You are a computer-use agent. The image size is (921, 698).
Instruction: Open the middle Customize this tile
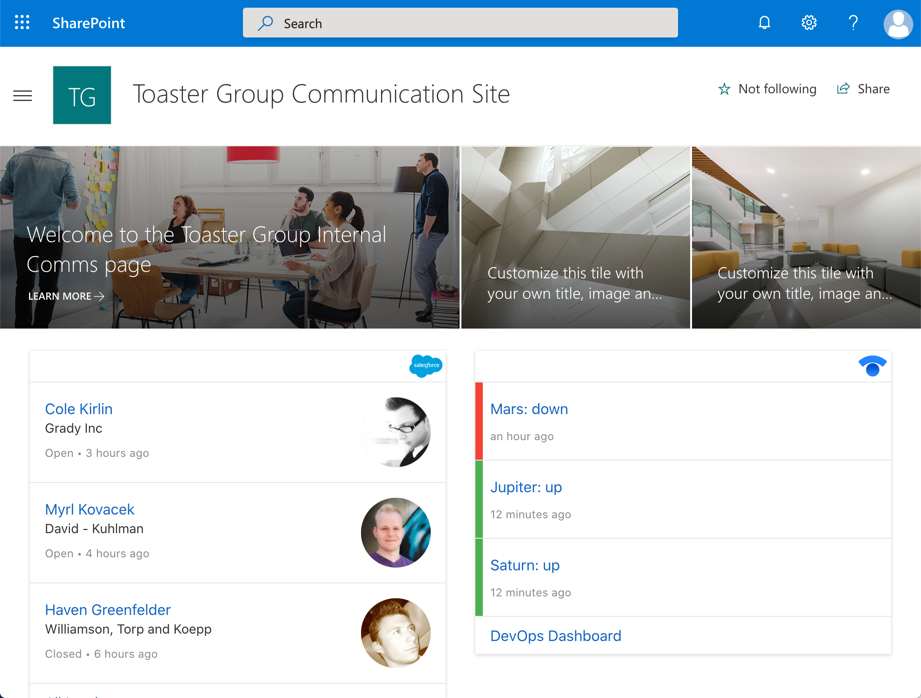(x=576, y=237)
